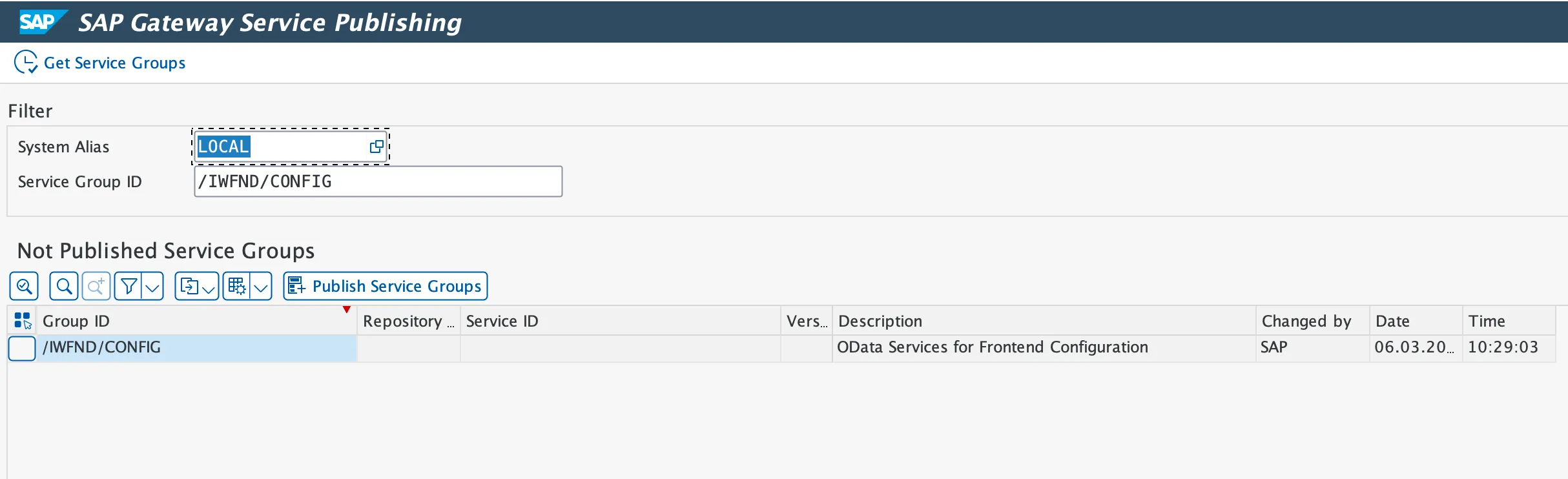Click the Set Filter funnel icon
1568x479 pixels.
pyautogui.click(x=129, y=286)
